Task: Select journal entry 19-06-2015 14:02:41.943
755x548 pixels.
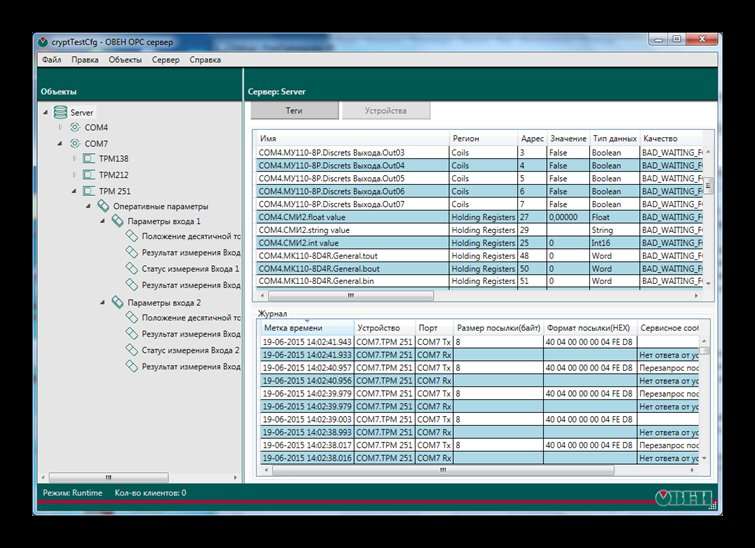Action: [x=480, y=342]
